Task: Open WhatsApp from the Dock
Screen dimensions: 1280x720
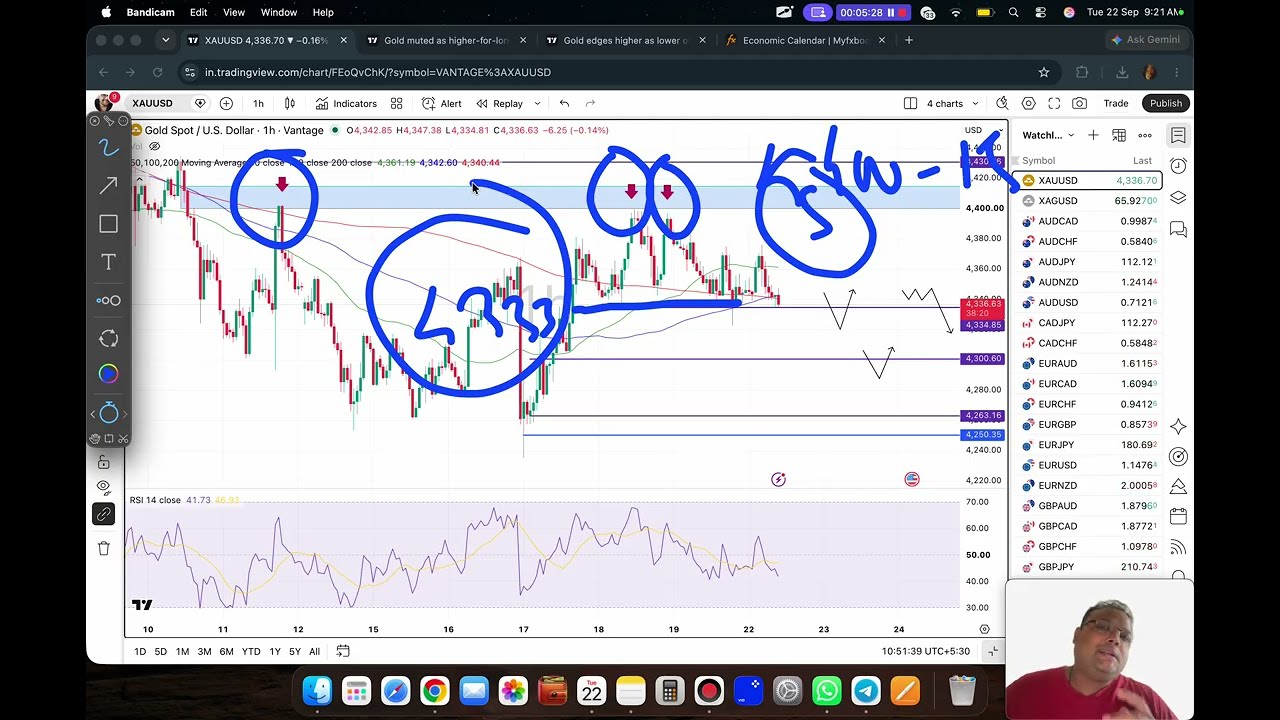Action: point(826,691)
